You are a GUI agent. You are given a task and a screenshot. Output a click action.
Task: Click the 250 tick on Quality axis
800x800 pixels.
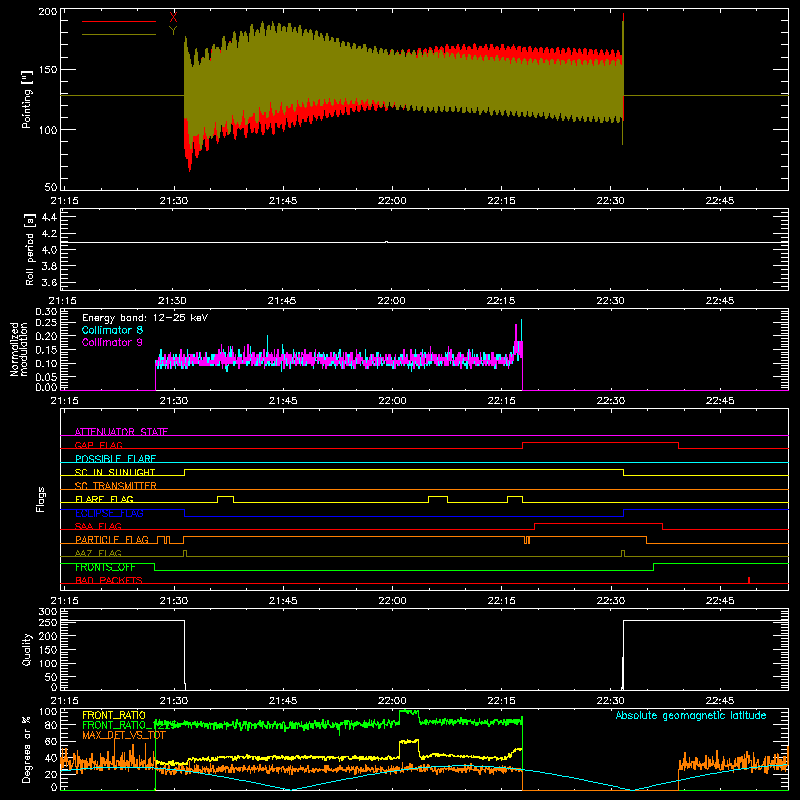coord(48,623)
